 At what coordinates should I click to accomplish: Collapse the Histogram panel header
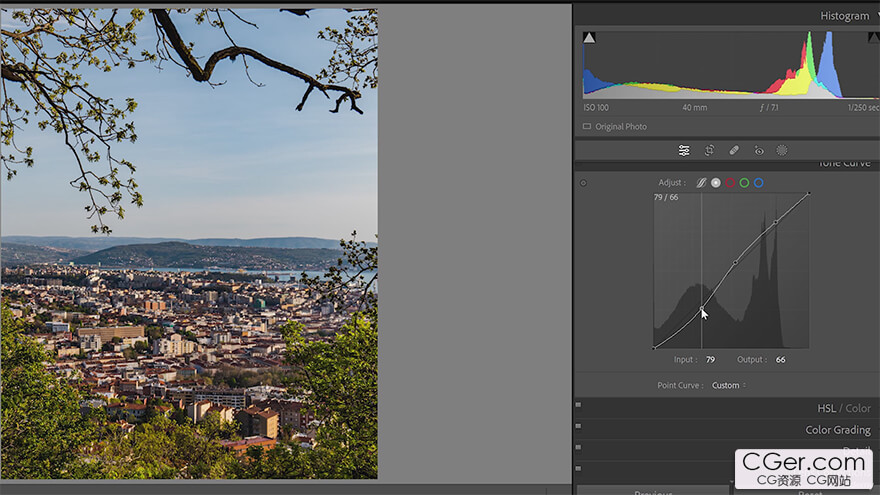(845, 16)
